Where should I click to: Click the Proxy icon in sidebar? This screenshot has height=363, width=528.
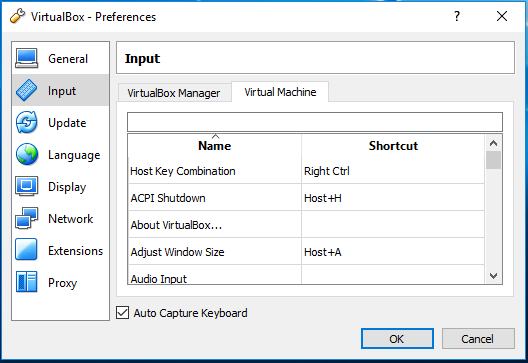click(27, 282)
